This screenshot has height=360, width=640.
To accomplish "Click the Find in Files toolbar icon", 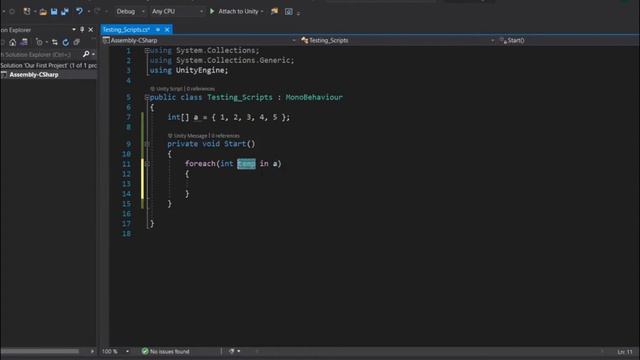I will [274, 11].
